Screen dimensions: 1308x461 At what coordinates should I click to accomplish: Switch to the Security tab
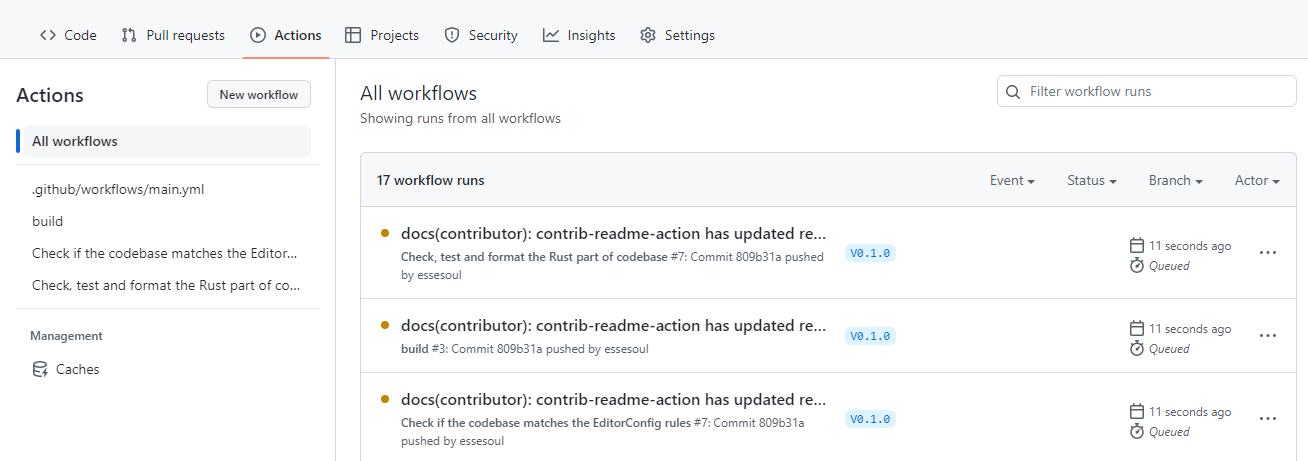coord(481,35)
